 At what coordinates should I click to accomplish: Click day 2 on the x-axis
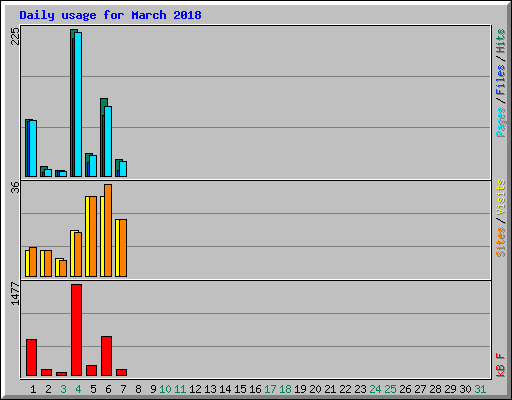[x=48, y=389]
